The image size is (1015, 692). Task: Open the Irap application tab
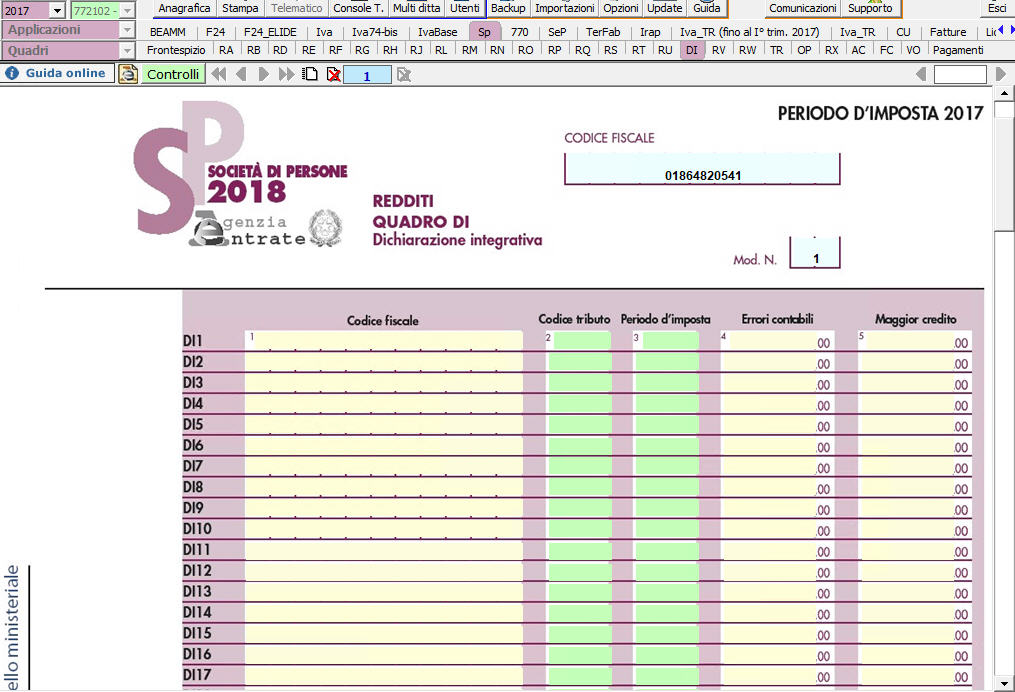click(x=650, y=32)
